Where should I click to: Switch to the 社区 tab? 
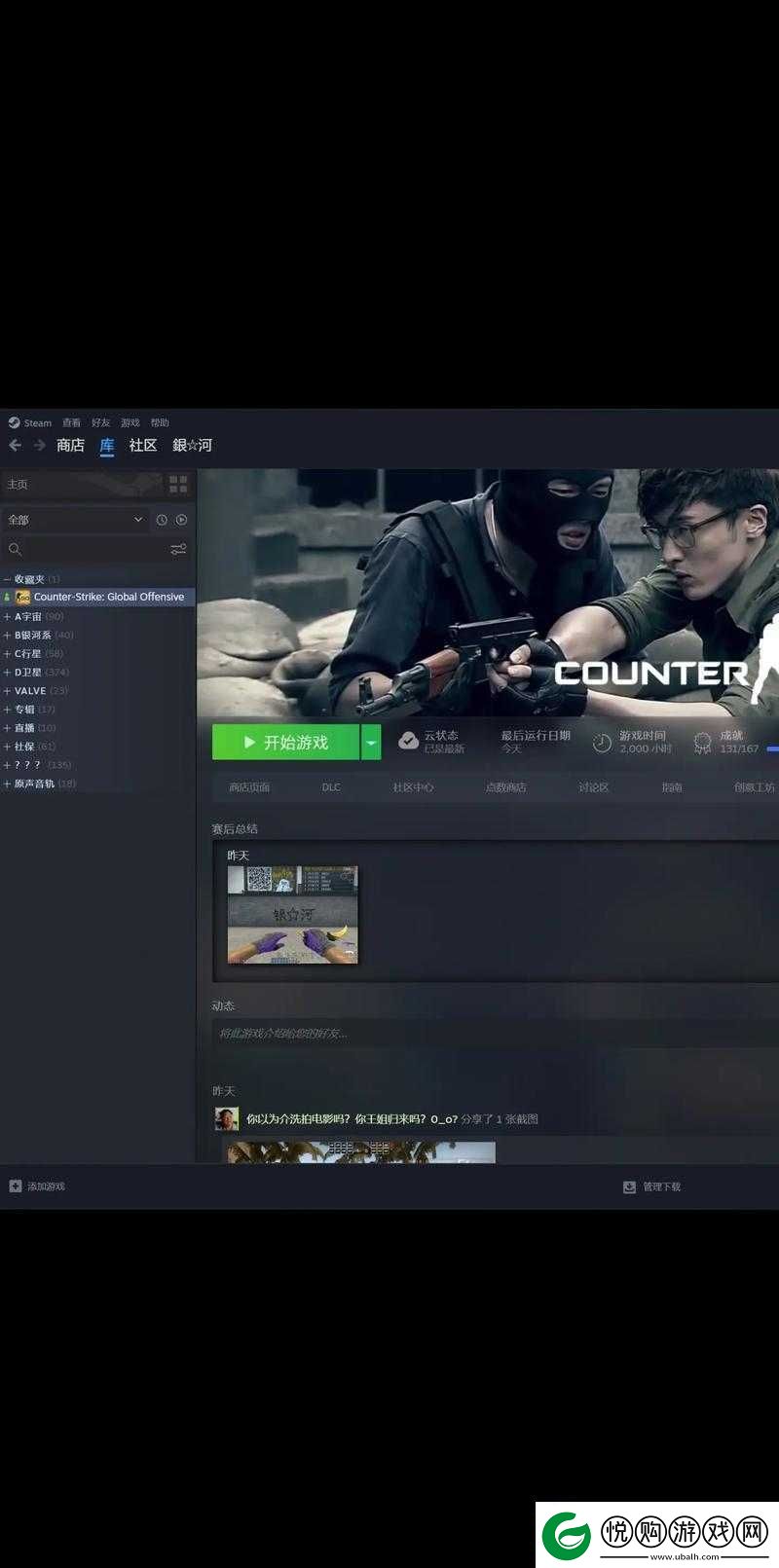(x=143, y=445)
